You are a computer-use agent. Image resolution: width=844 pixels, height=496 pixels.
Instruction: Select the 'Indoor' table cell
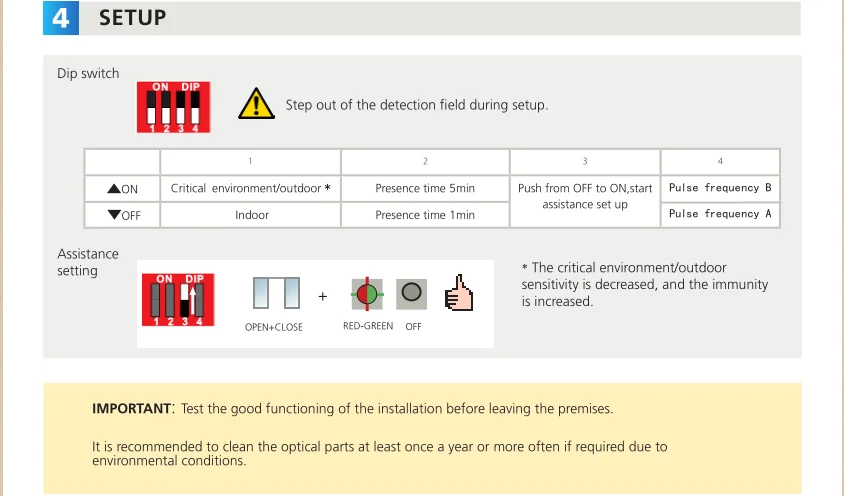tap(252, 215)
